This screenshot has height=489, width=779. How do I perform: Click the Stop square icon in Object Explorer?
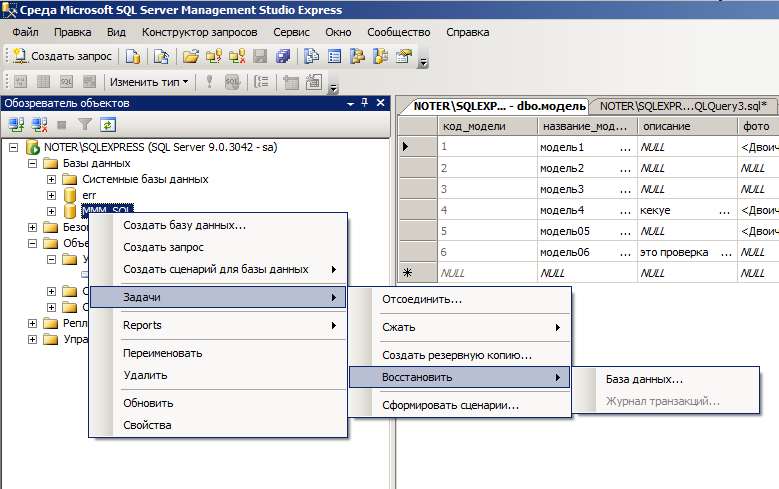coord(62,124)
